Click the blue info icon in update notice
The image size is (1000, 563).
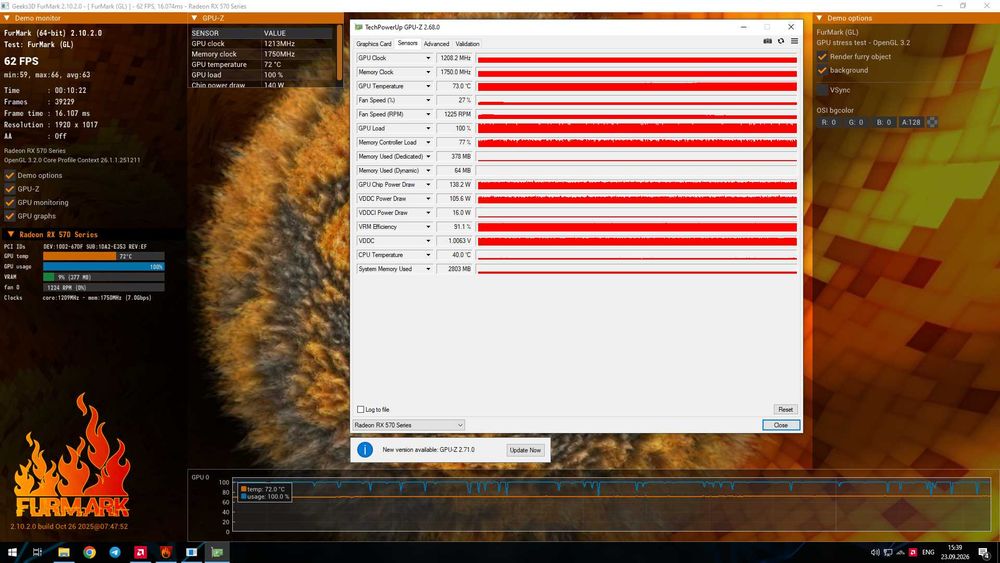pyautogui.click(x=365, y=450)
